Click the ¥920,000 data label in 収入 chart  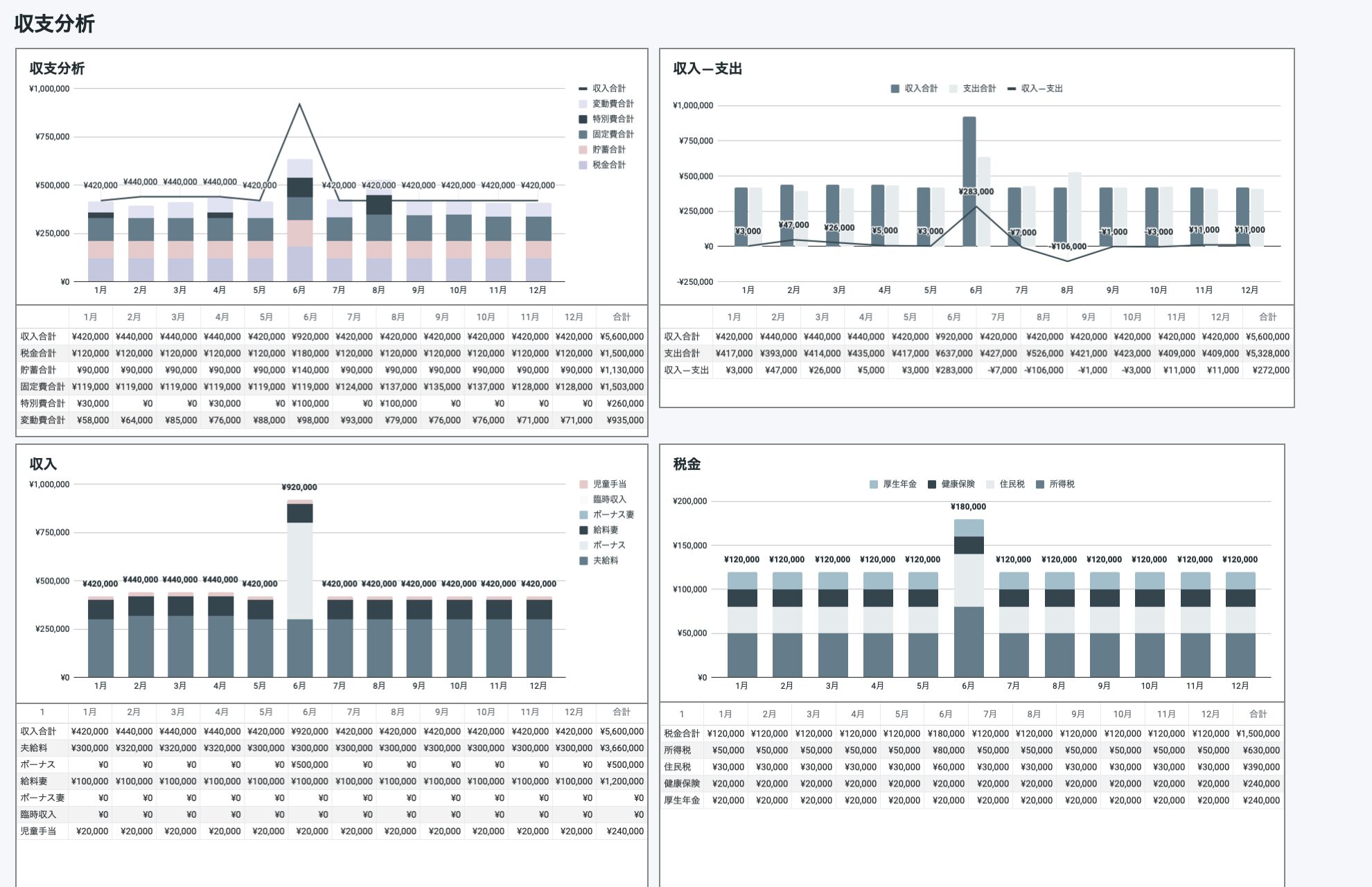[x=299, y=487]
